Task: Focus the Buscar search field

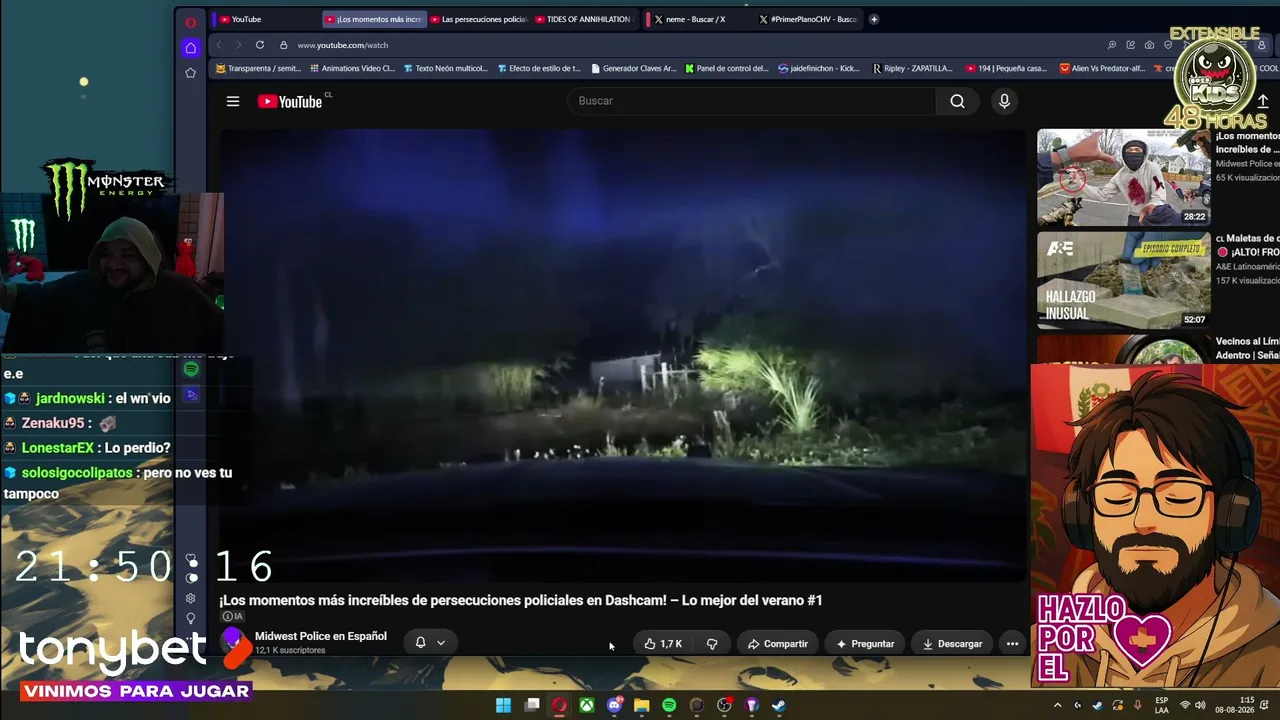Action: point(752,101)
